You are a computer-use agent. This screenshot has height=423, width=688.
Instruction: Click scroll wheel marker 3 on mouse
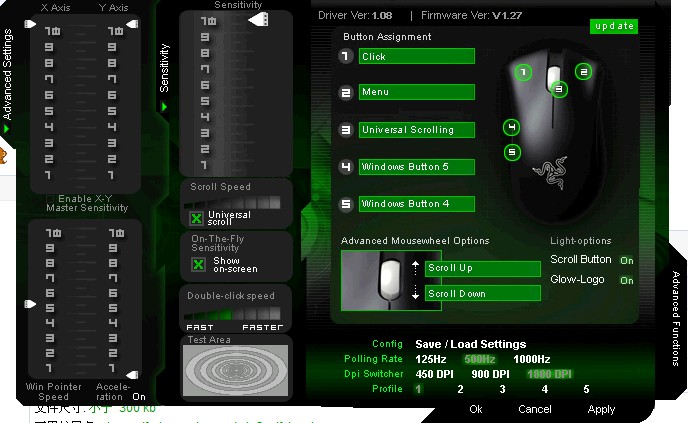[x=559, y=89]
